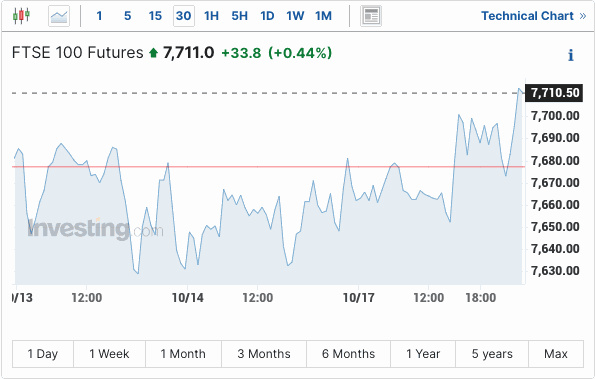Show the 1 Month range tab
Screen dimensions: 595x379
tap(183, 354)
